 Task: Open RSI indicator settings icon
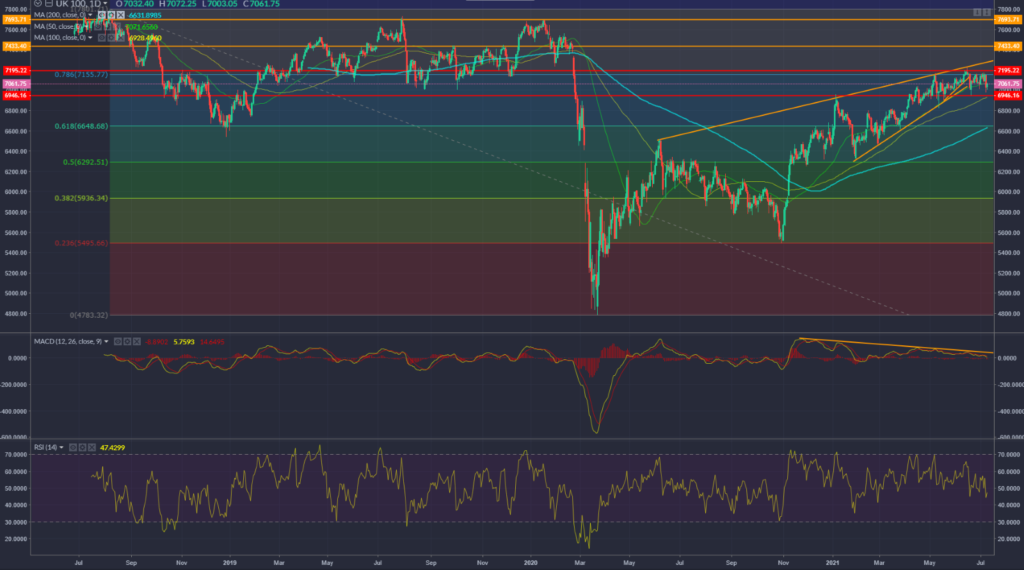click(x=82, y=447)
